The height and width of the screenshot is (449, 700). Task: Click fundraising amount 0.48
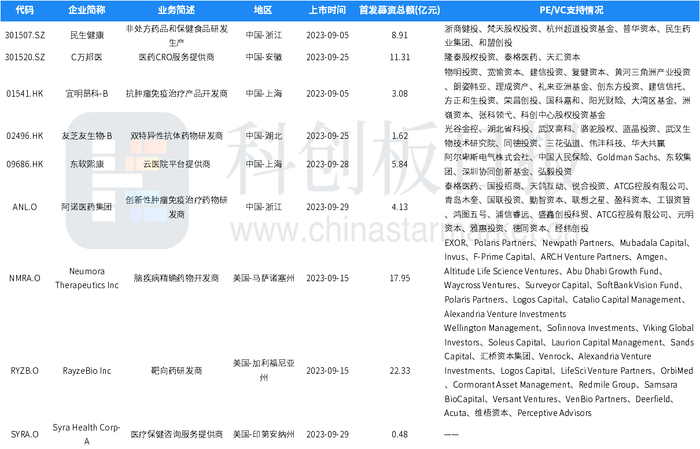click(400, 434)
